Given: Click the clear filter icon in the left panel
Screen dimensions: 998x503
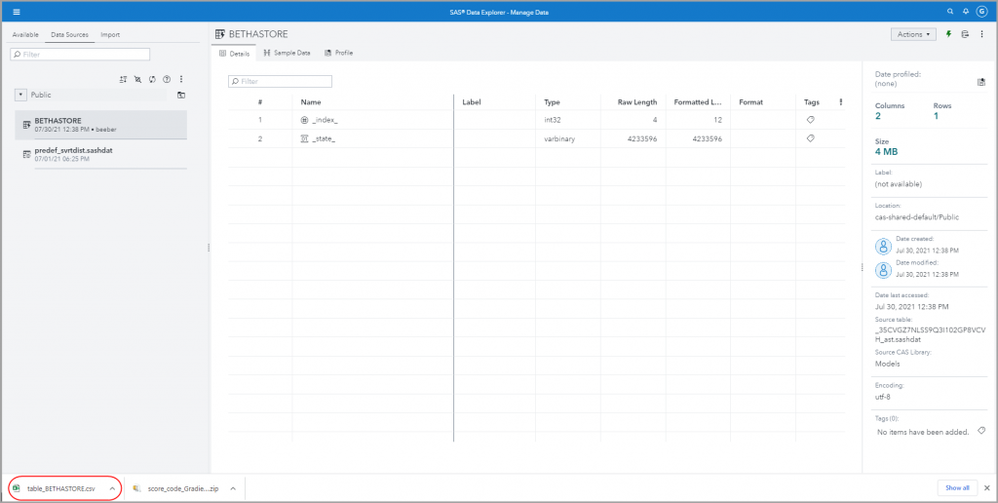Looking at the screenshot, I should [137, 80].
